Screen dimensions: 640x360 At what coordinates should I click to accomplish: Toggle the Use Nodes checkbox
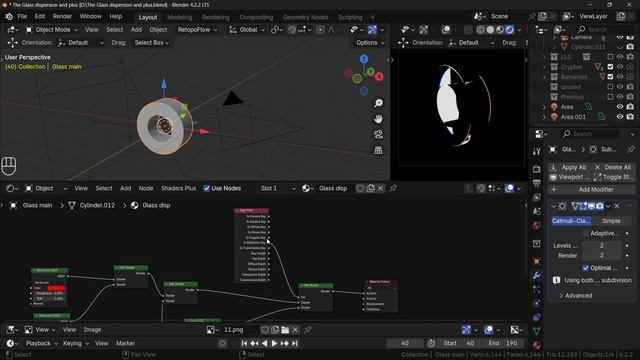pos(207,188)
